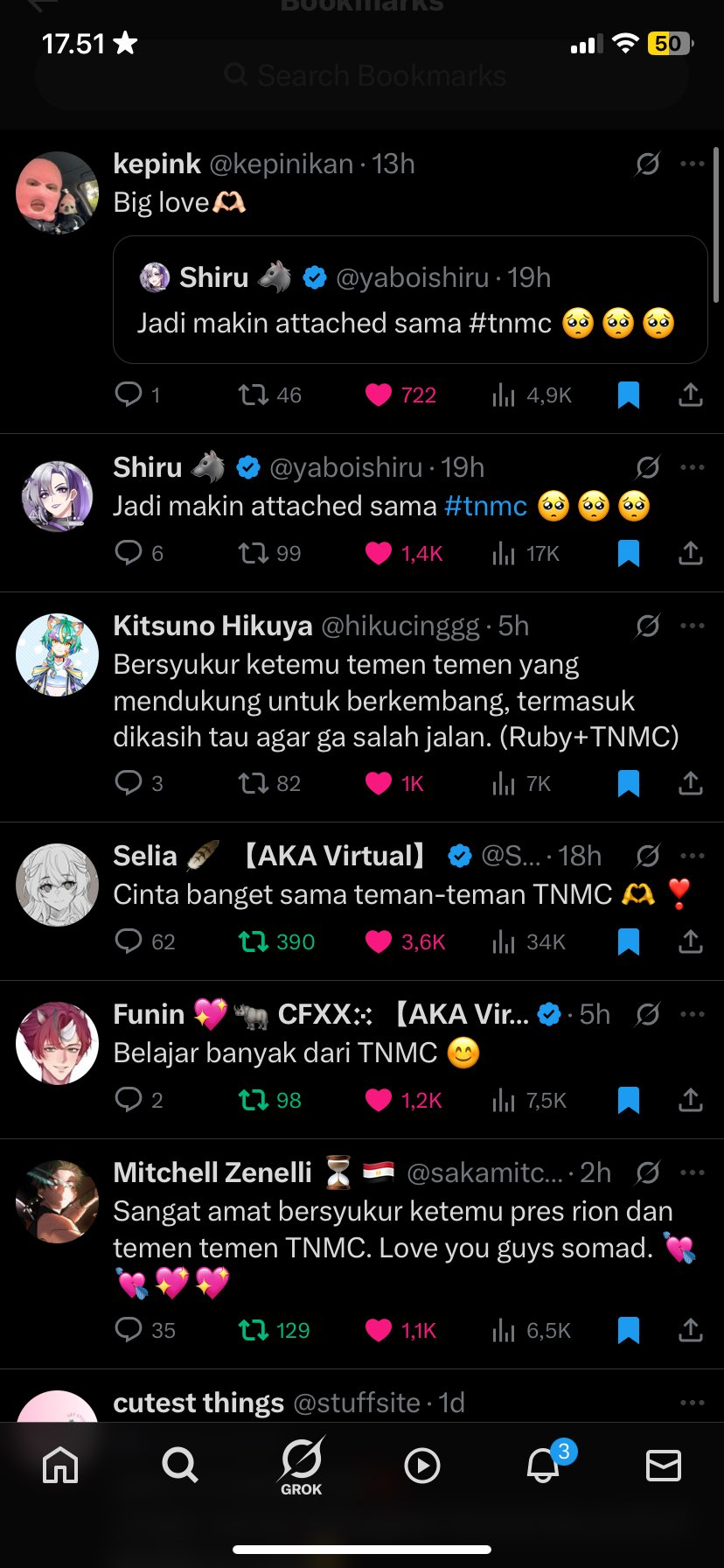Open Grok from bottom navigation bar
The width and height of the screenshot is (724, 1568).
coord(302,1466)
